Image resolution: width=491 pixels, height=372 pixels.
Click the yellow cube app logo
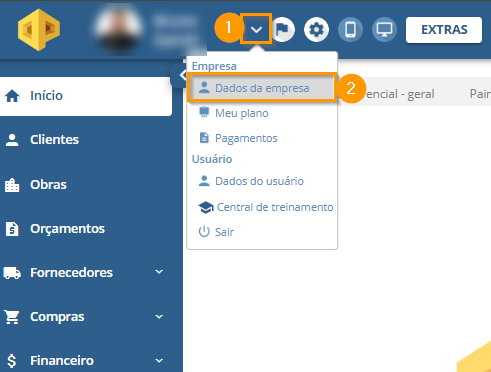click(39, 30)
